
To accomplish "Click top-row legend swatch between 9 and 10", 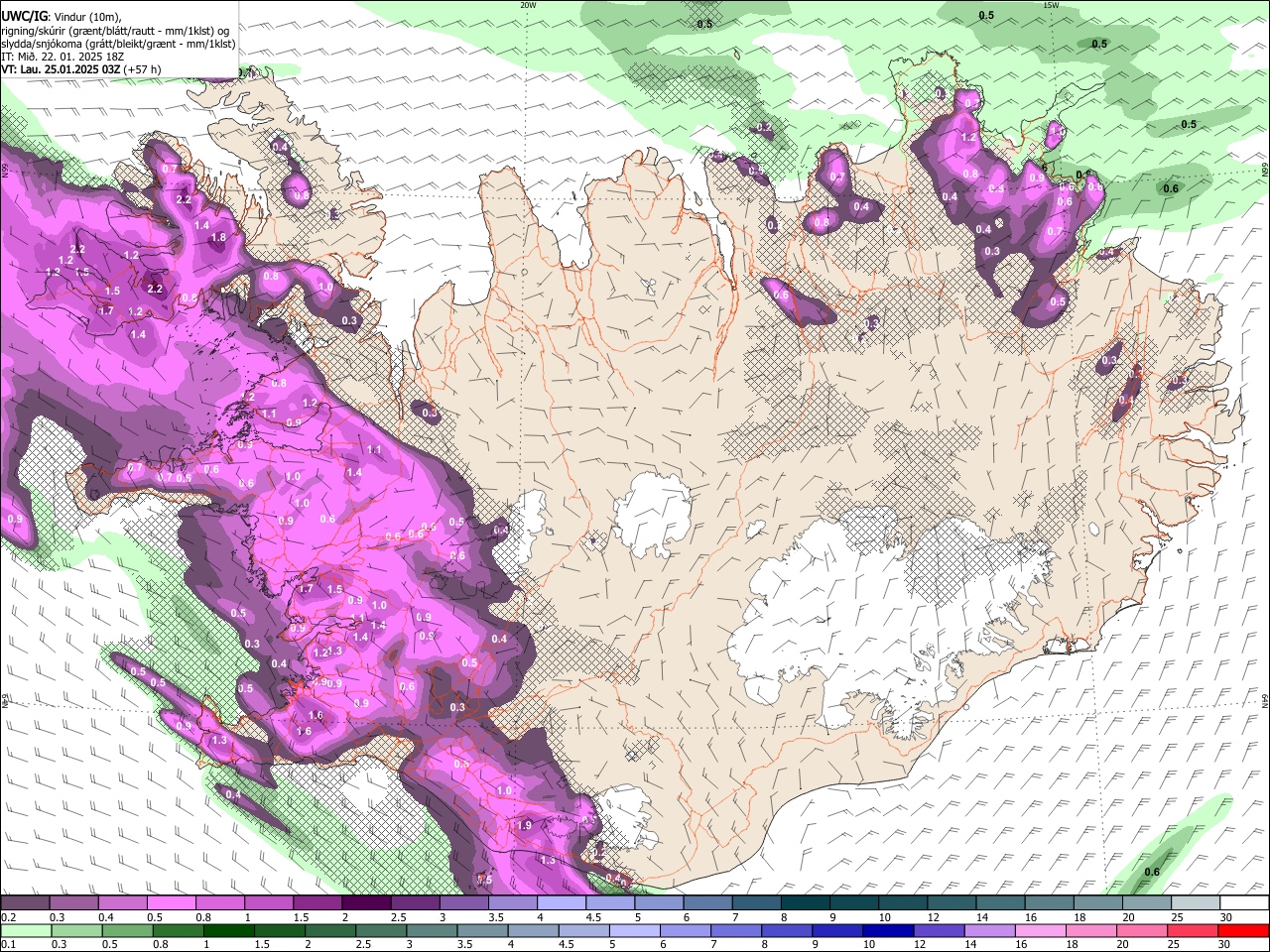I will [853, 903].
